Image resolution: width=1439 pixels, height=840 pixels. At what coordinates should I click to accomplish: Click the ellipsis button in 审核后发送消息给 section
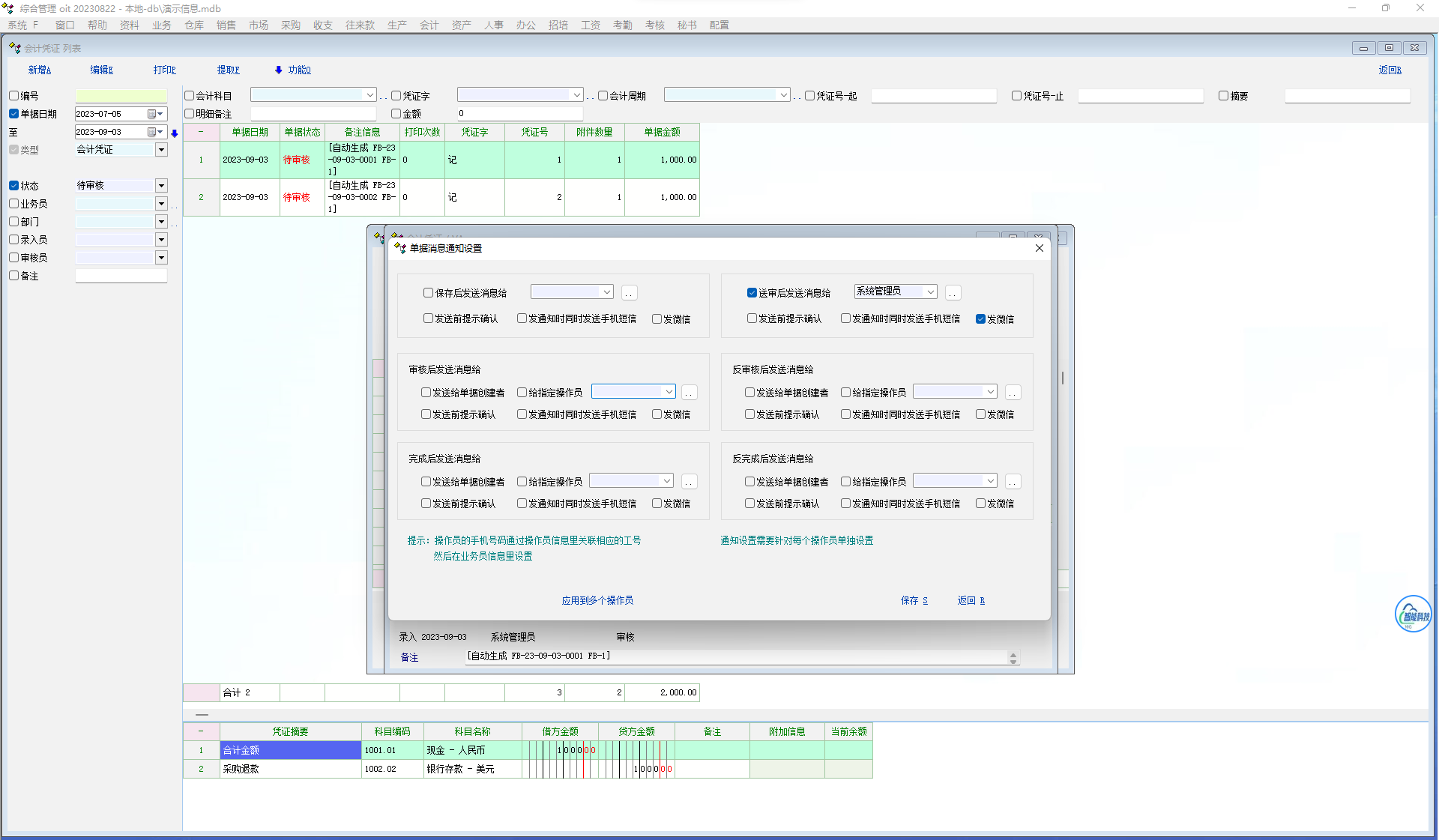(689, 393)
